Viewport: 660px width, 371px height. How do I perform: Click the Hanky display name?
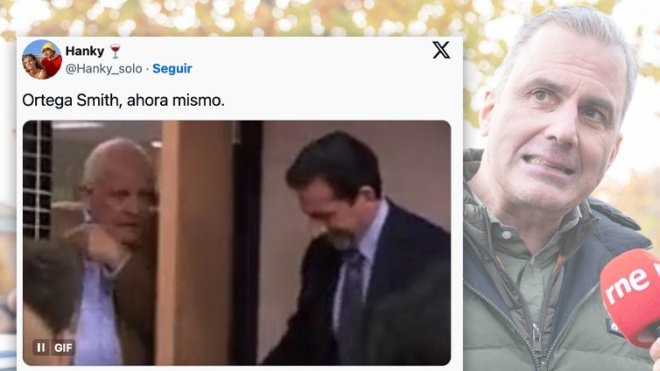(85, 51)
